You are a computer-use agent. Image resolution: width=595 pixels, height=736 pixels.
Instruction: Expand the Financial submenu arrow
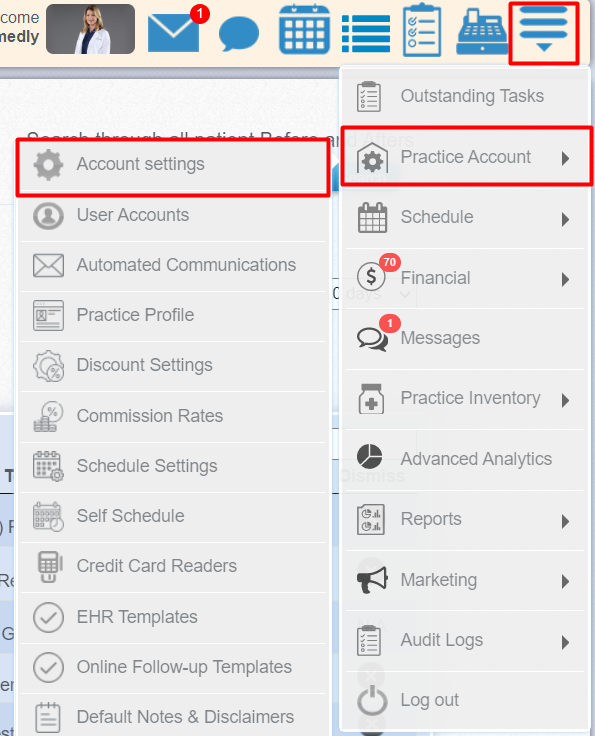click(565, 279)
